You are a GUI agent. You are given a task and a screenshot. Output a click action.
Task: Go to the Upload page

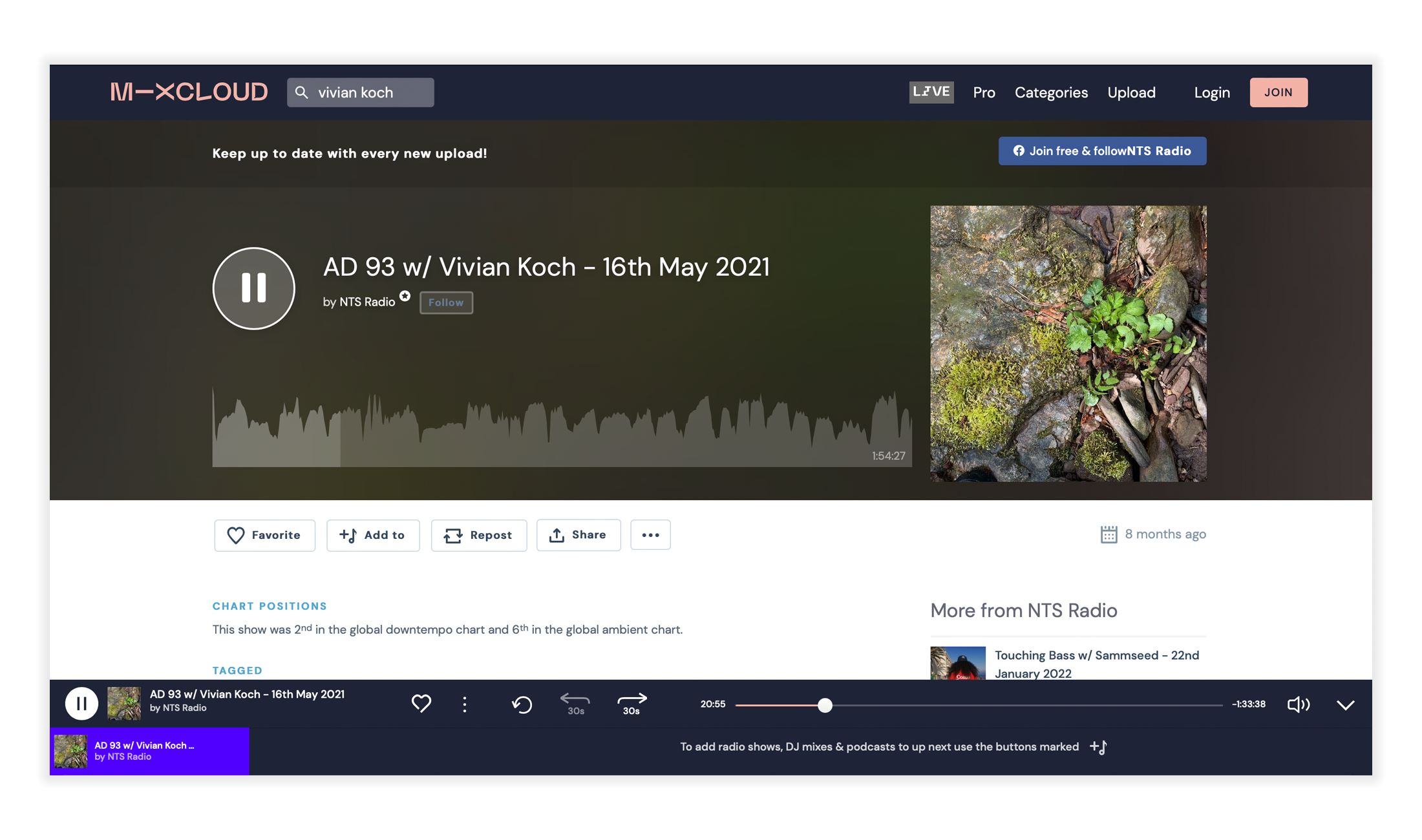click(1132, 92)
